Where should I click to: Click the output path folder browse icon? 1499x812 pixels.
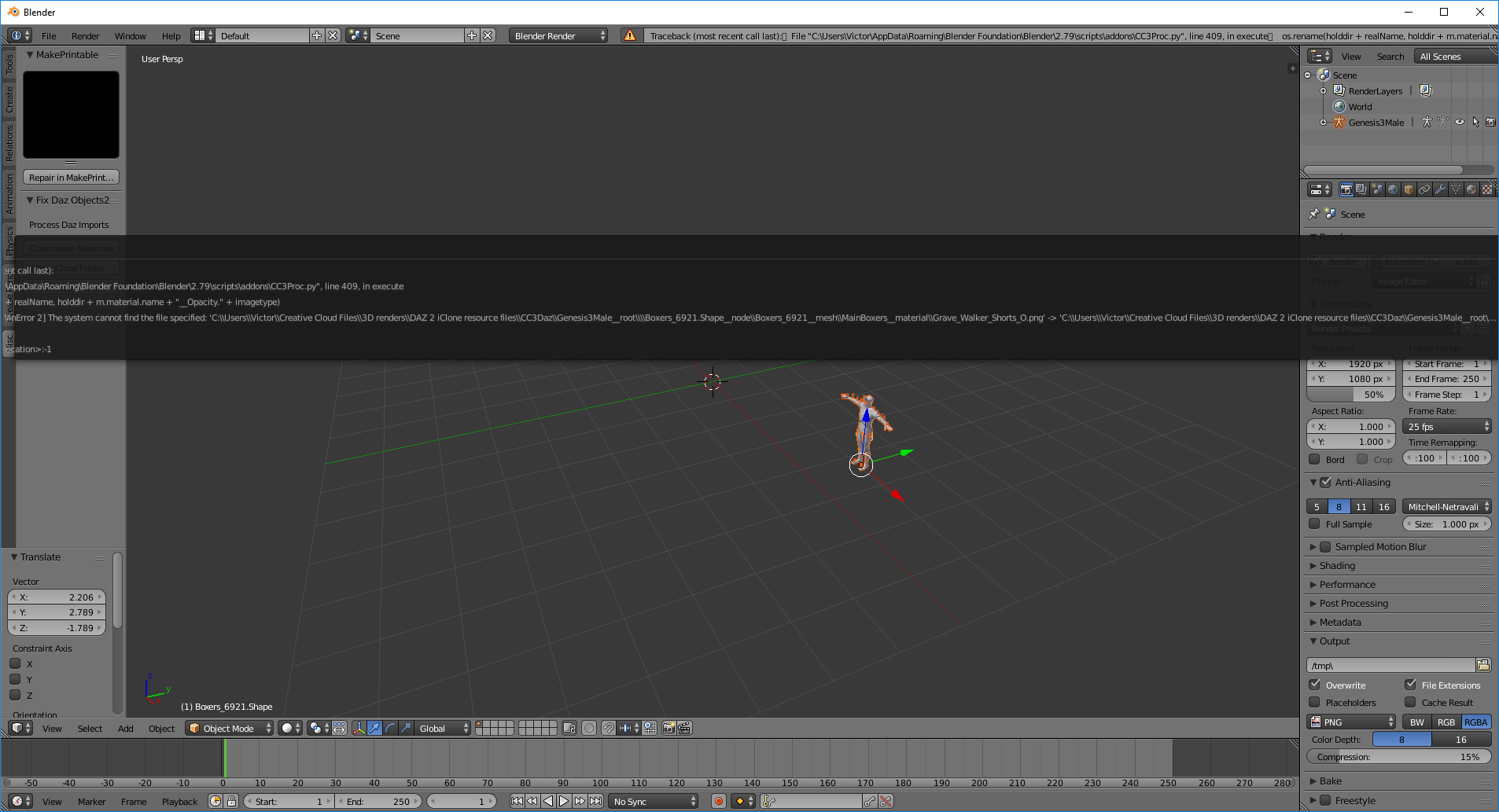coord(1483,665)
